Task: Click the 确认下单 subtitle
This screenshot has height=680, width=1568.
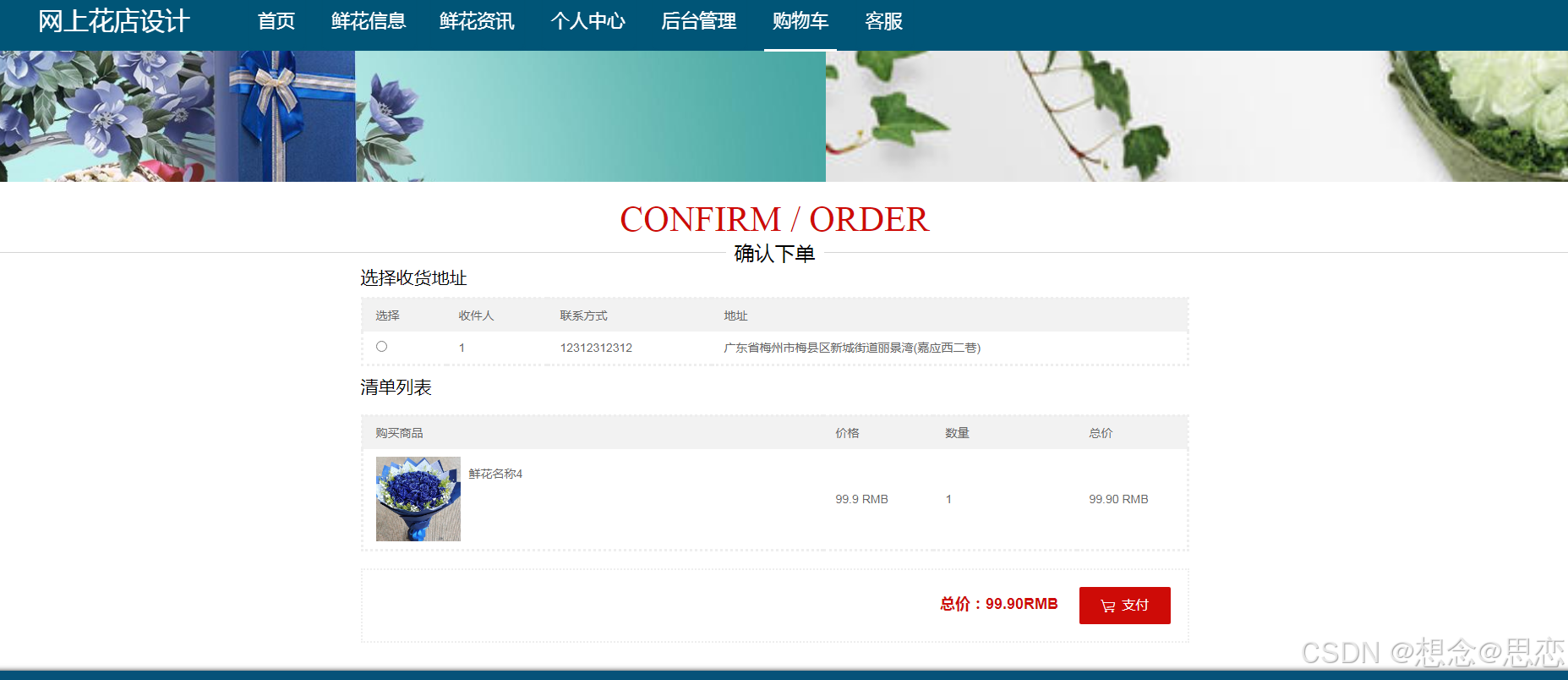Action: [774, 254]
